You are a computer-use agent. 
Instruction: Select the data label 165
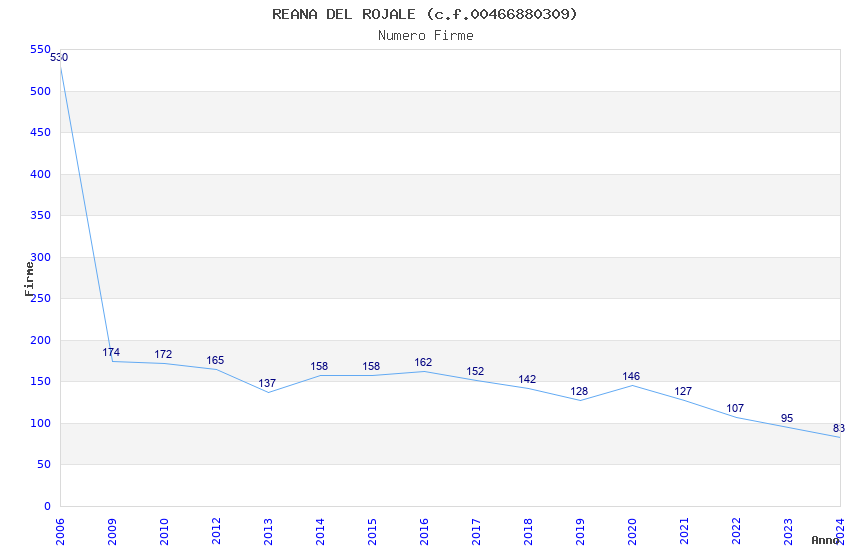pyautogui.click(x=215, y=360)
